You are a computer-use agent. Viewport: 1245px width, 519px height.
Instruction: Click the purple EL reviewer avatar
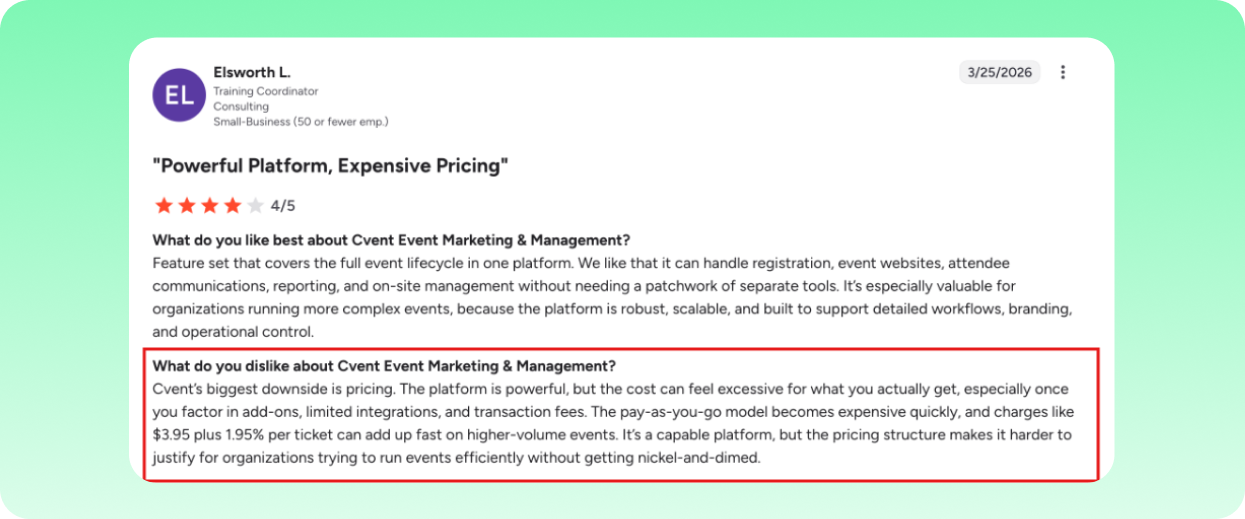179,96
